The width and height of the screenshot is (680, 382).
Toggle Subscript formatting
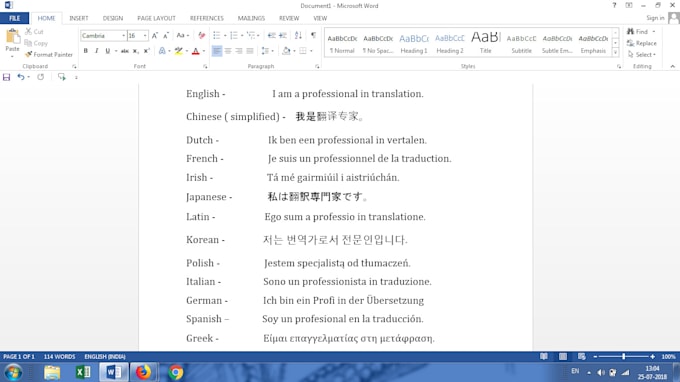136,51
